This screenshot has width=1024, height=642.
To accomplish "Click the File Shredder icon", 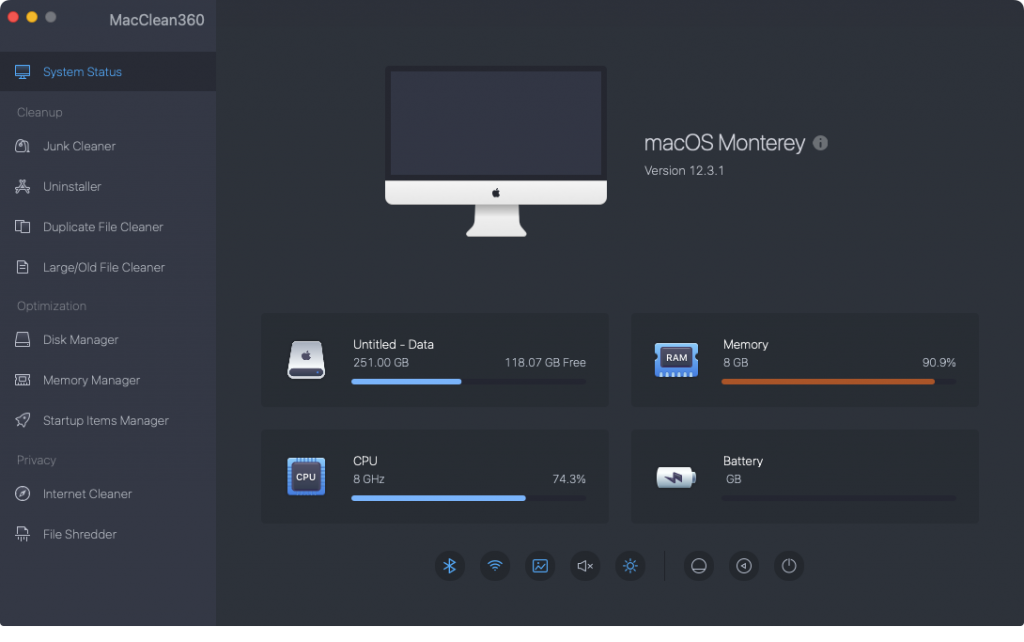I will click(x=22, y=534).
